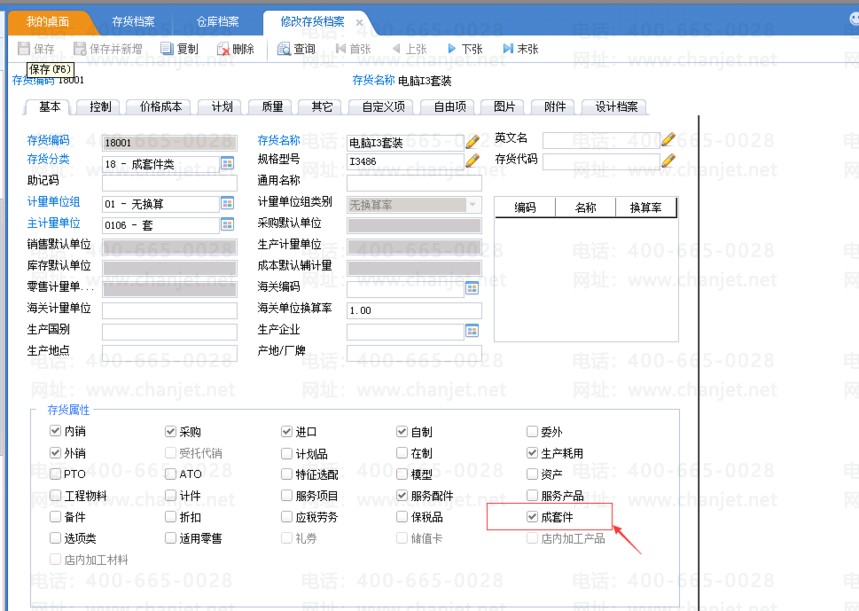The width and height of the screenshot is (859, 611).
Task: Click pencil edit icon next to 规格型号
Action: click(x=472, y=160)
